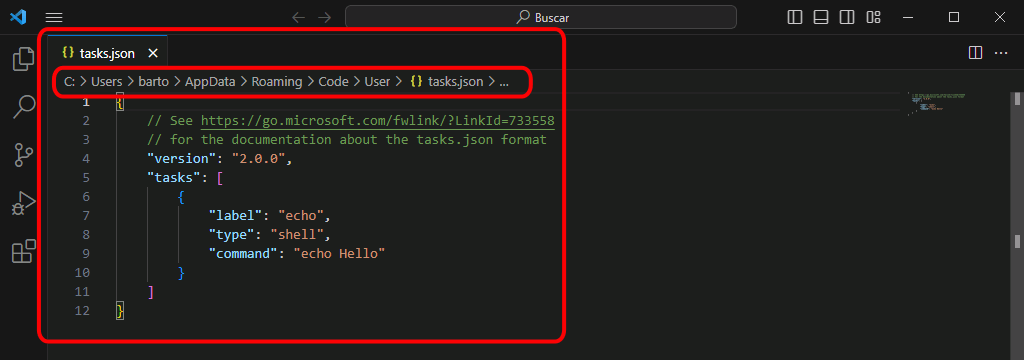Click line number 1 in the gutter
Screen dimensions: 1024x360
[x=86, y=103]
